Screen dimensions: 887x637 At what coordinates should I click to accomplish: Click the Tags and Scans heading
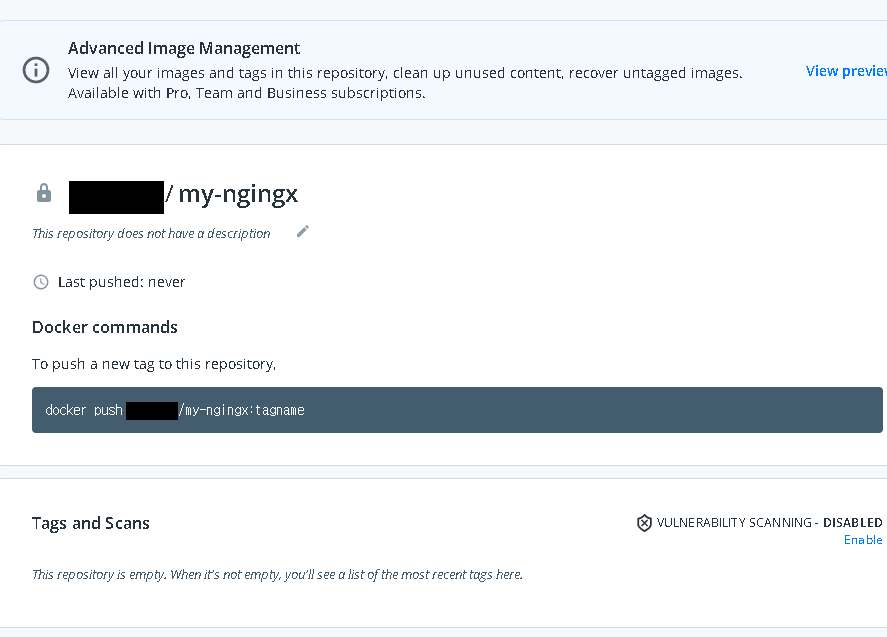click(91, 523)
